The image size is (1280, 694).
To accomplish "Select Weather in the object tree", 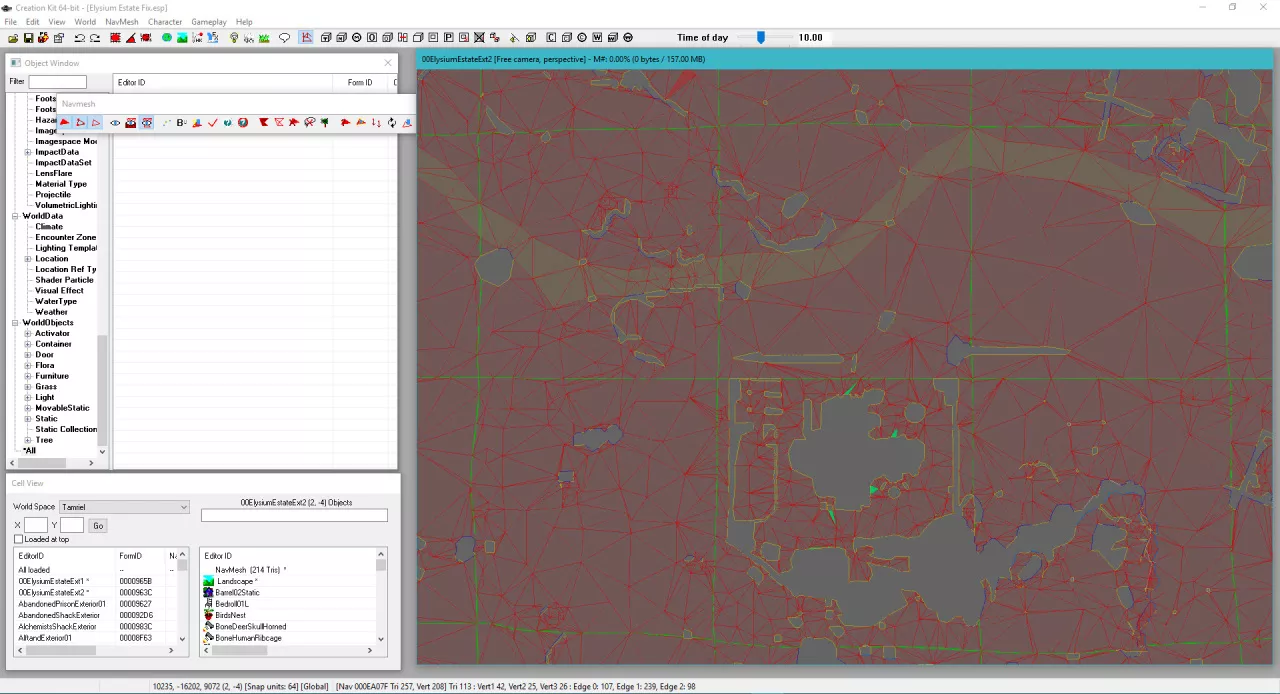I will click(51, 312).
